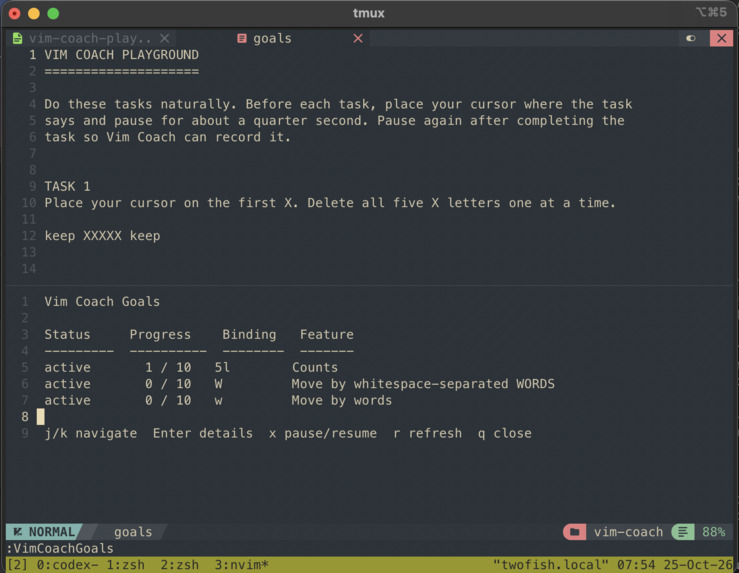Click the red close button in tabline corner
The width and height of the screenshot is (739, 573).
coord(721,38)
